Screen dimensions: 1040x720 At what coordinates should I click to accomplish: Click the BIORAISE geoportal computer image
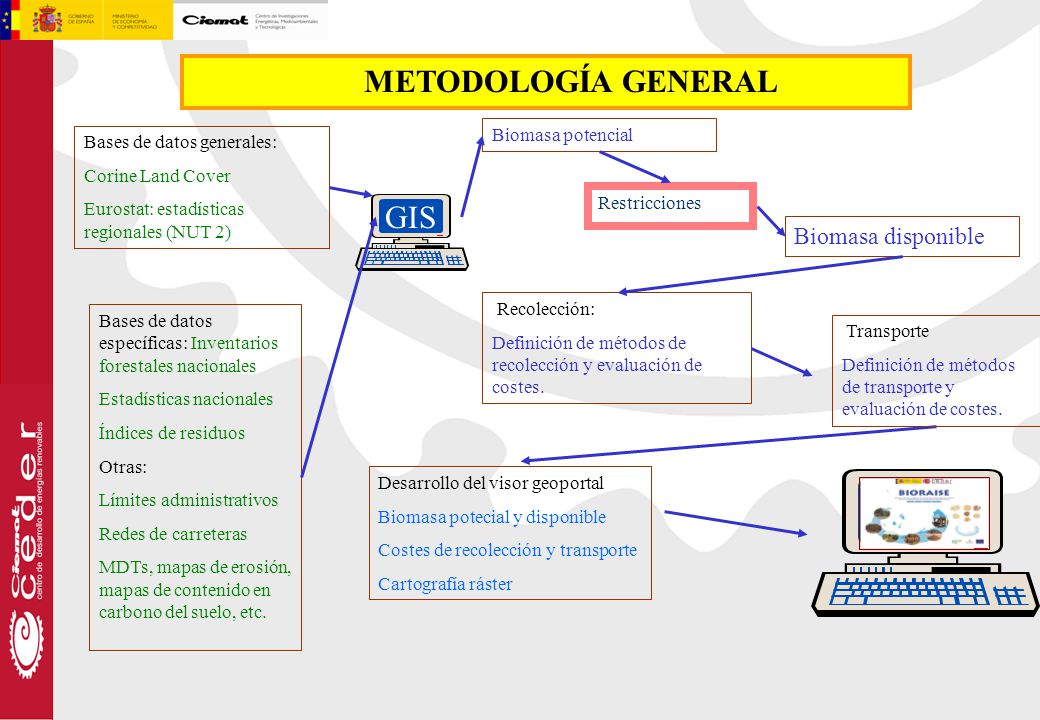pyautogui.click(x=925, y=543)
